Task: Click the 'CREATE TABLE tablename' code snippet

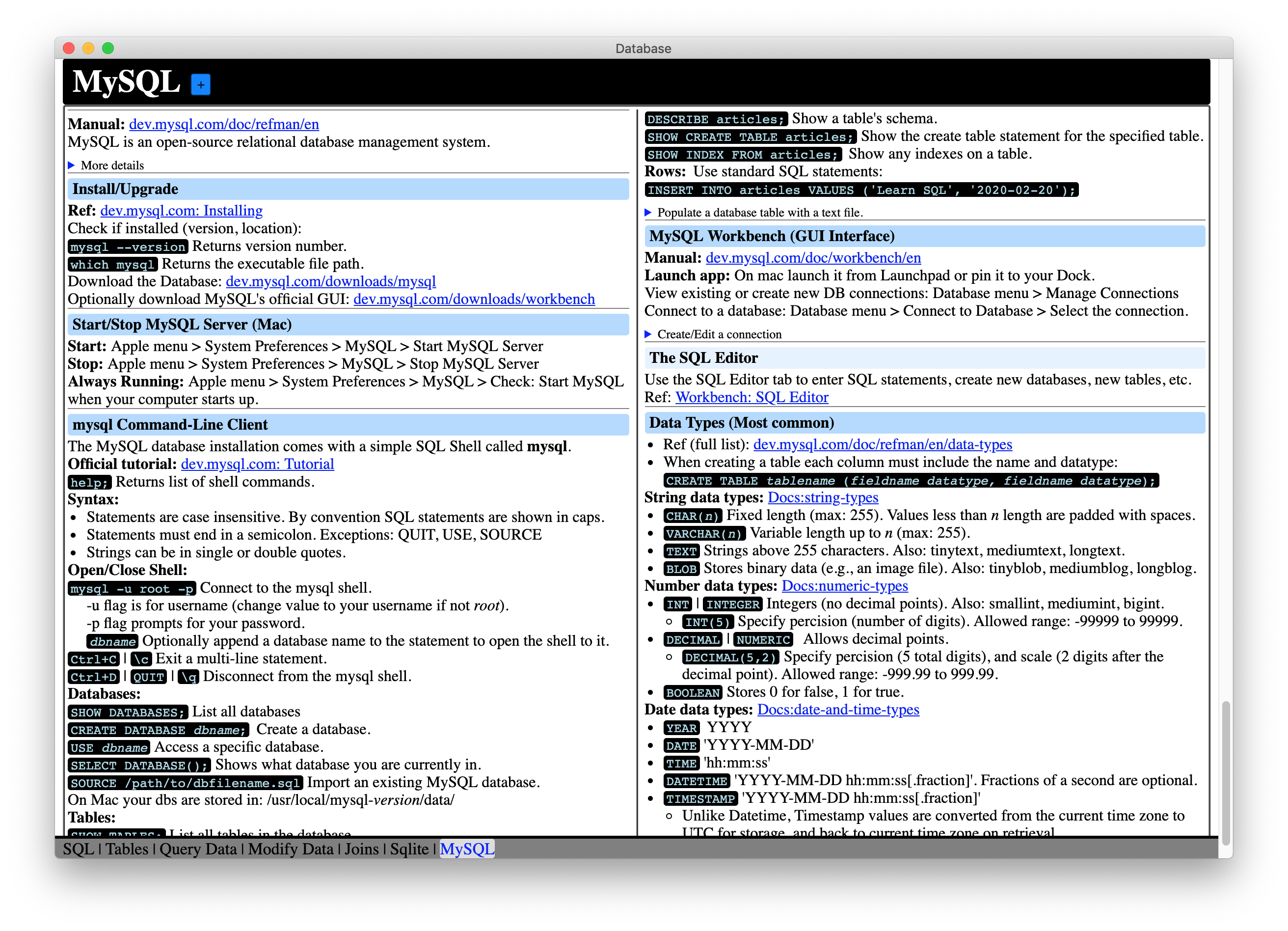Action: pyautogui.click(x=911, y=481)
